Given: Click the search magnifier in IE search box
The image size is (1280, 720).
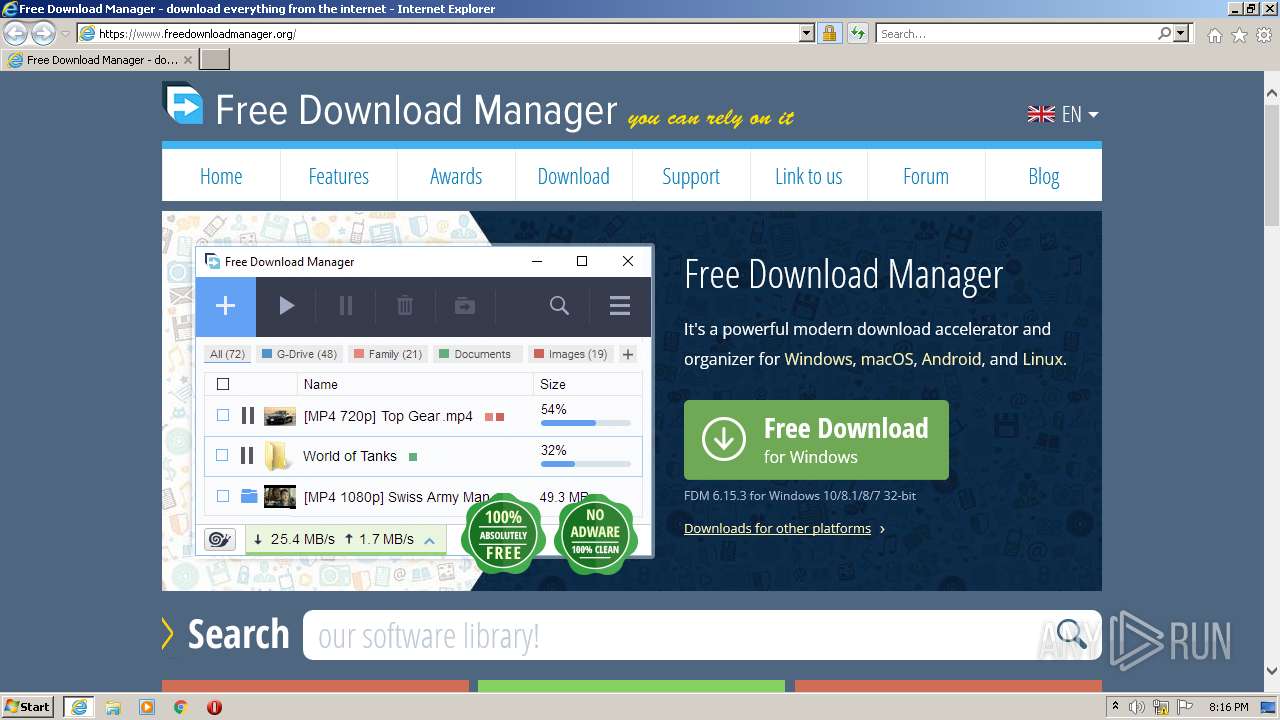Looking at the screenshot, I should (x=1164, y=33).
